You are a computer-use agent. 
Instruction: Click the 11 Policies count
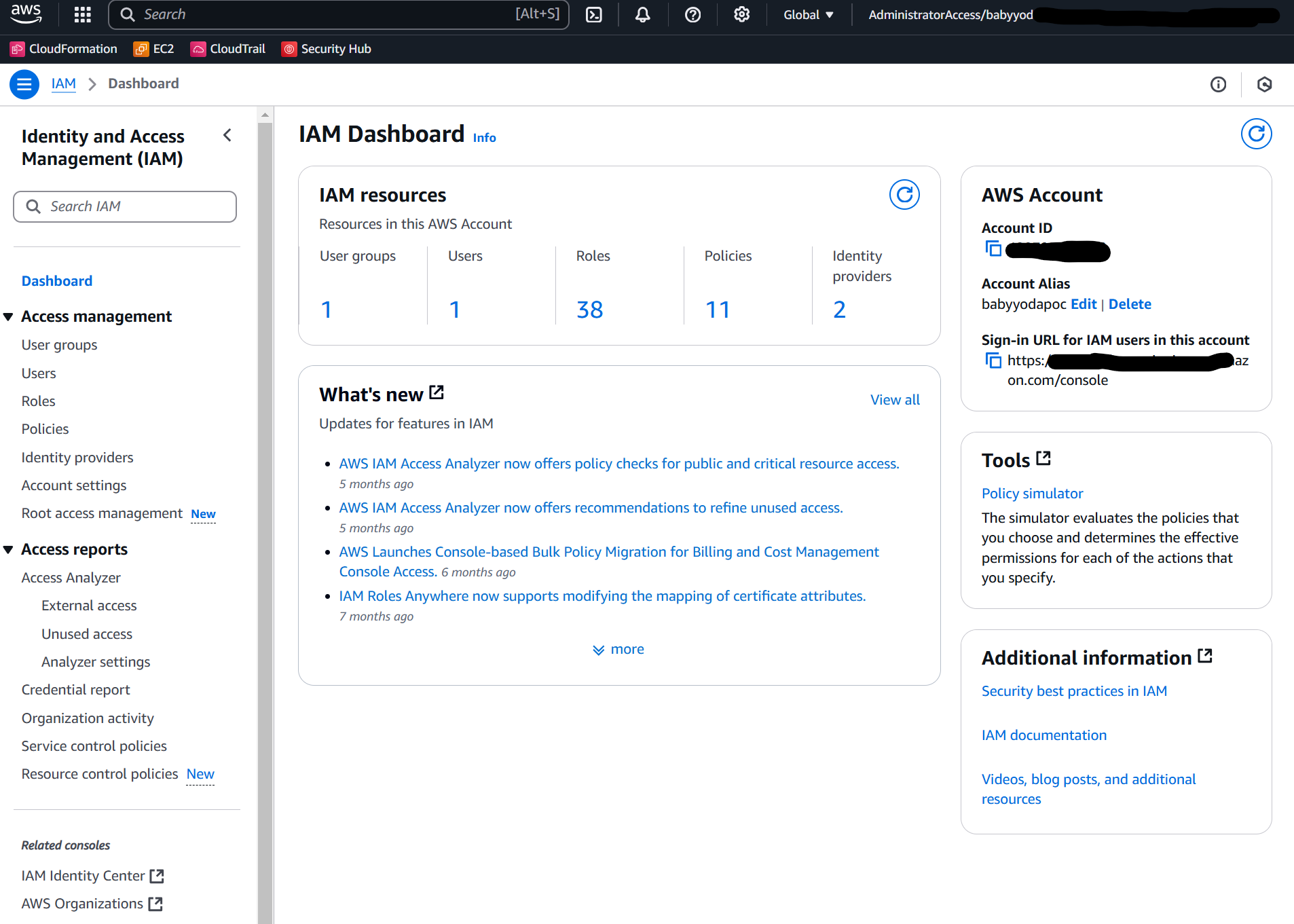[x=718, y=310]
